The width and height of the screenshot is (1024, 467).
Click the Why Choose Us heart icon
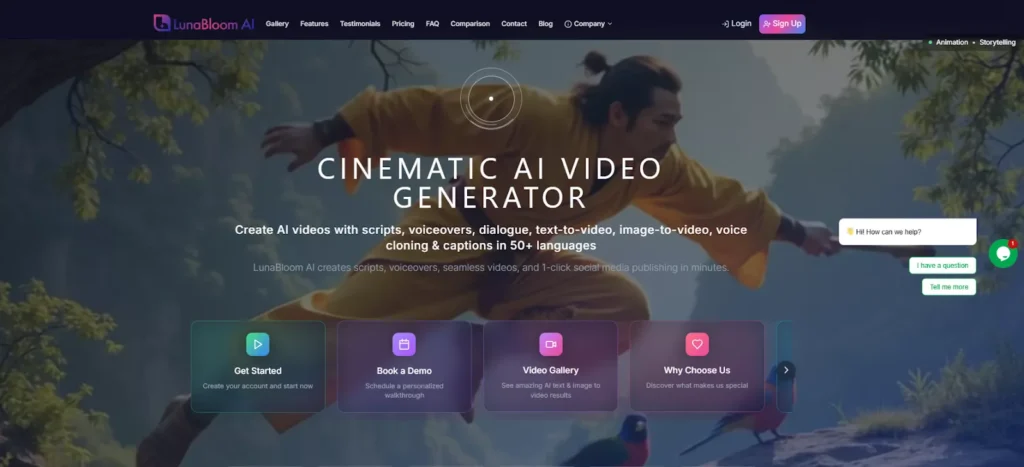point(697,344)
